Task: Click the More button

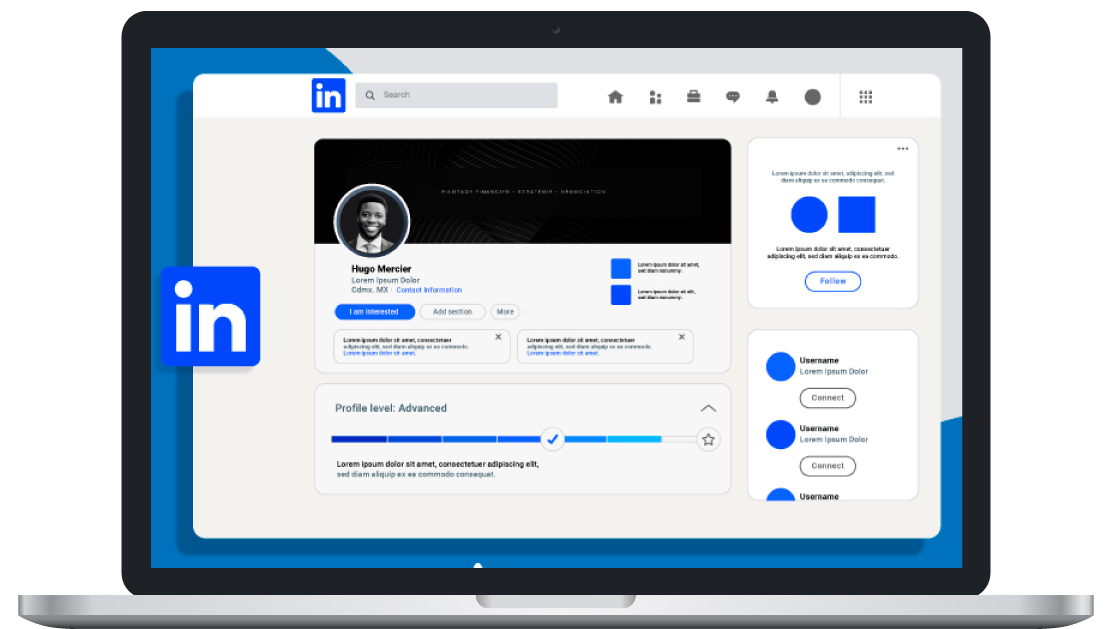Action: point(505,312)
